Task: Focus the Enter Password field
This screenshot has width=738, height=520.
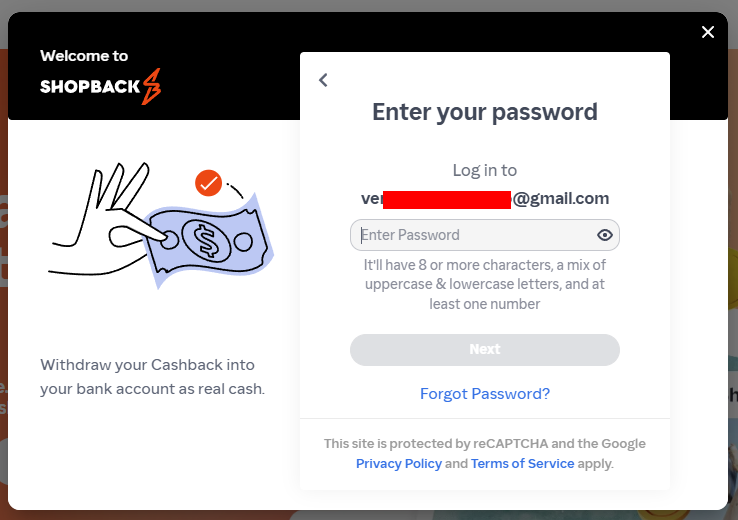Action: click(x=470, y=235)
